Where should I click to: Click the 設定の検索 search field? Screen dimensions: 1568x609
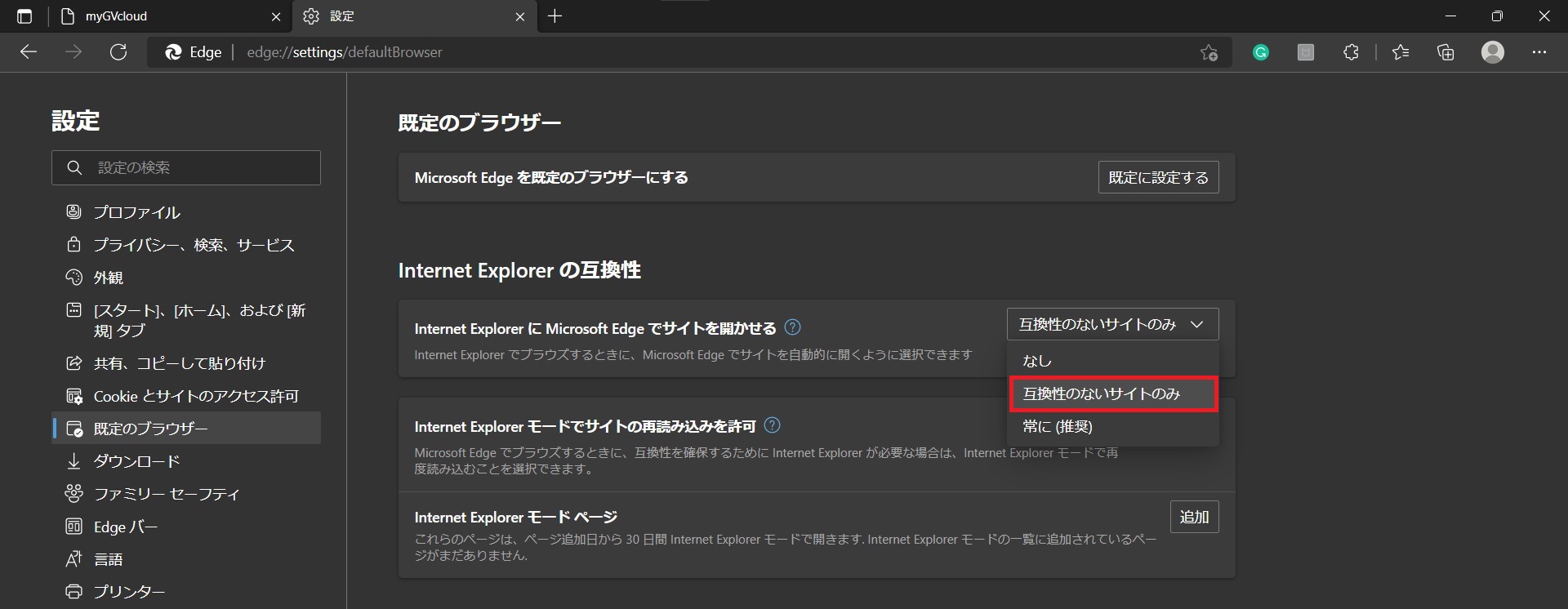pyautogui.click(x=186, y=167)
